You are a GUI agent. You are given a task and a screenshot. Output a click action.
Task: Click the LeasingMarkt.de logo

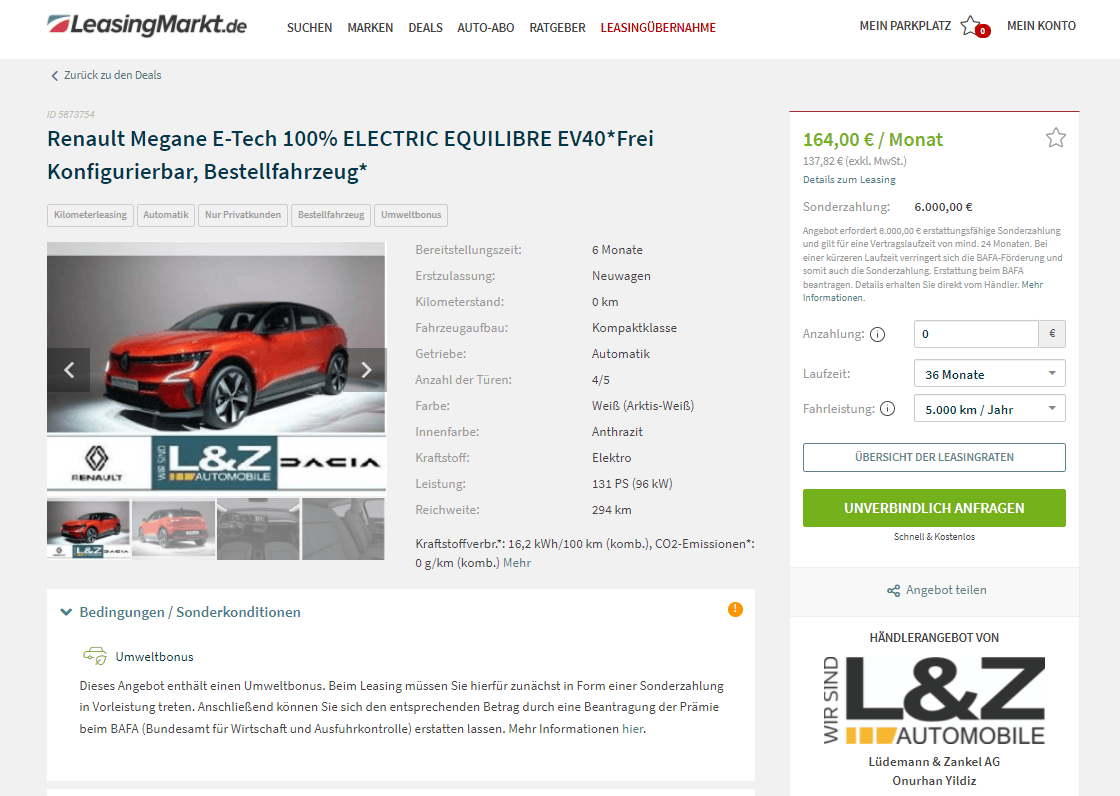146,25
